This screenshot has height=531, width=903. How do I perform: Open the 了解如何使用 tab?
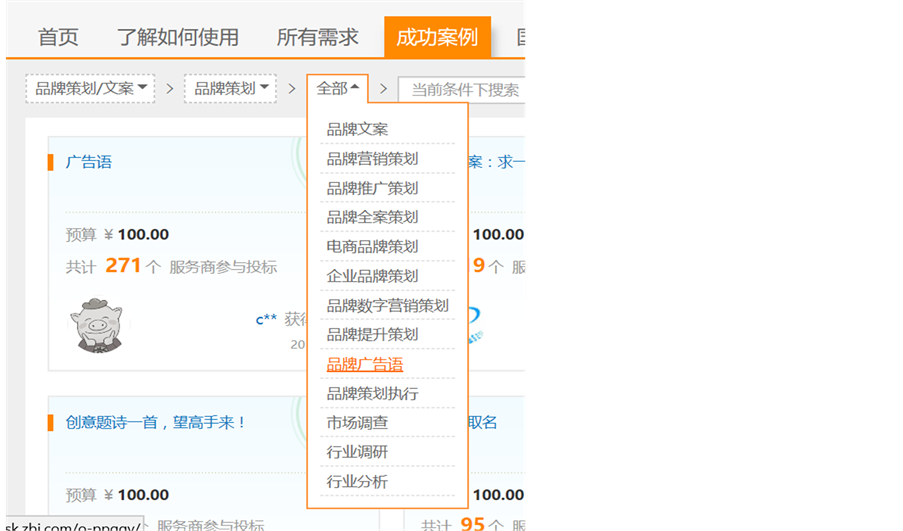177,38
